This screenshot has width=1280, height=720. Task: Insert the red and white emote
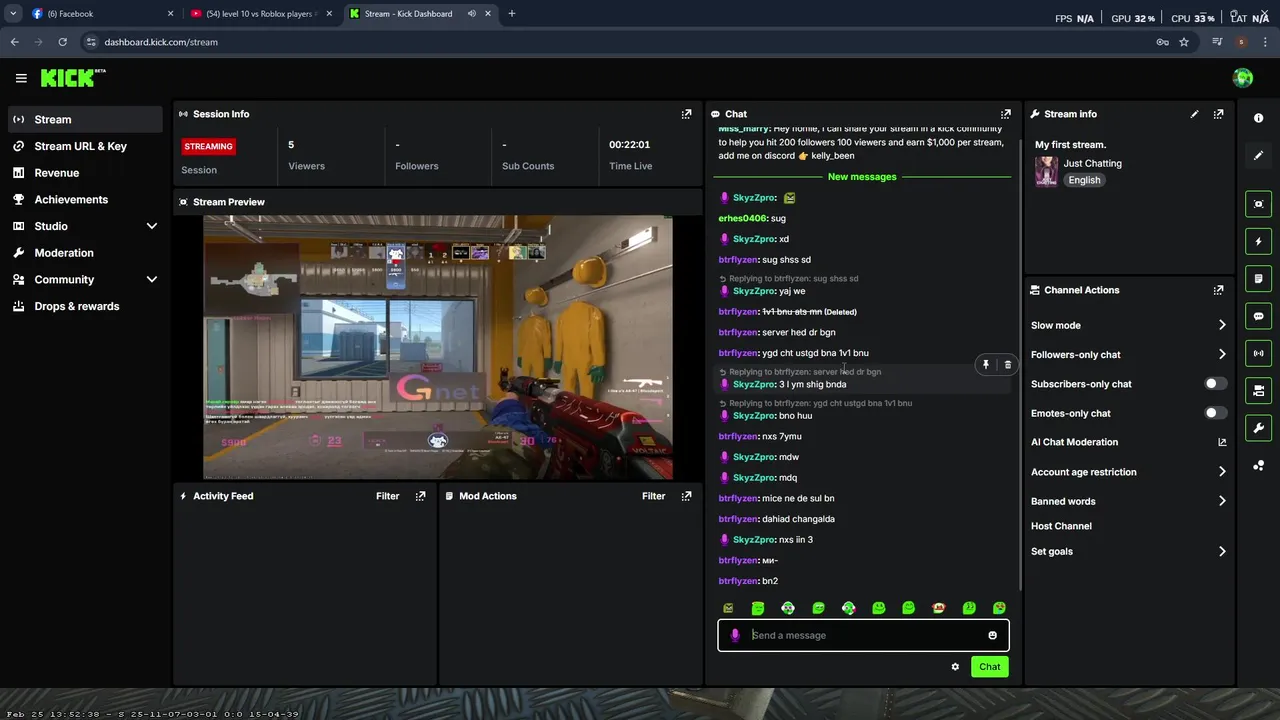pos(938,608)
